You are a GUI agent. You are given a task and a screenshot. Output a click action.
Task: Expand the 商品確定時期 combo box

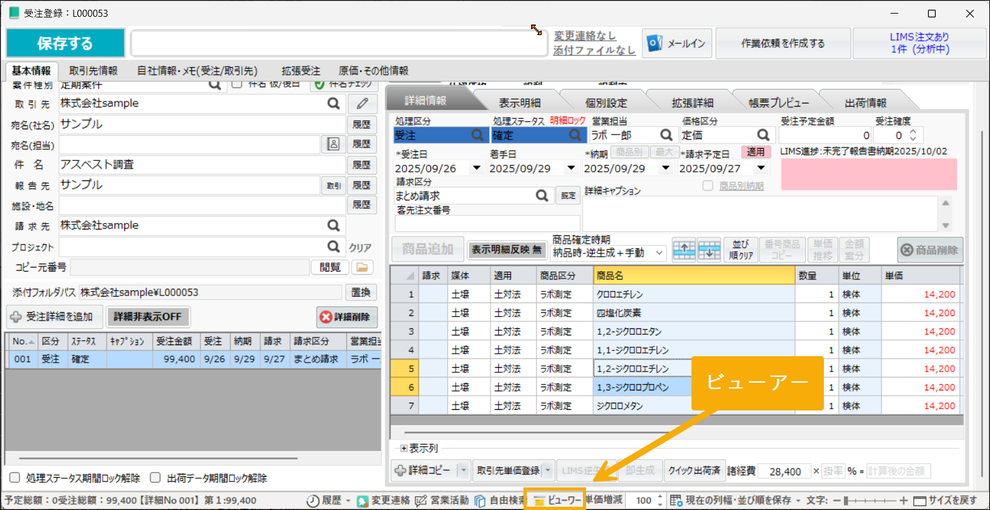(658, 253)
